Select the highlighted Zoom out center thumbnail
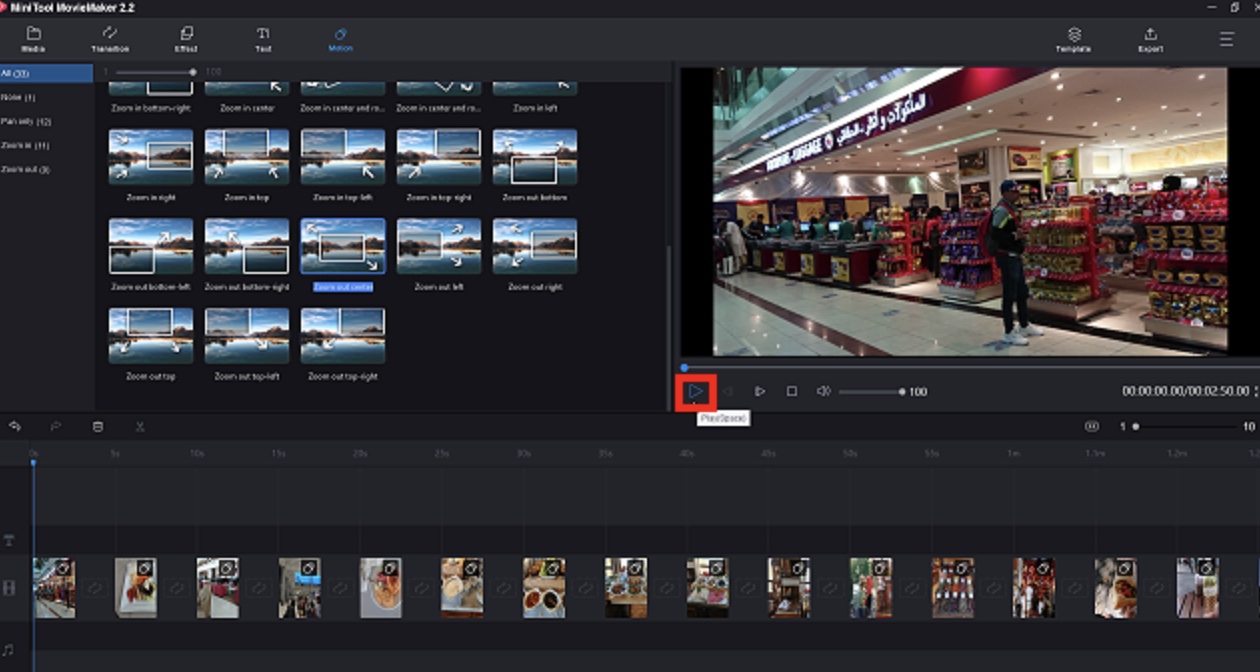 pyautogui.click(x=343, y=246)
